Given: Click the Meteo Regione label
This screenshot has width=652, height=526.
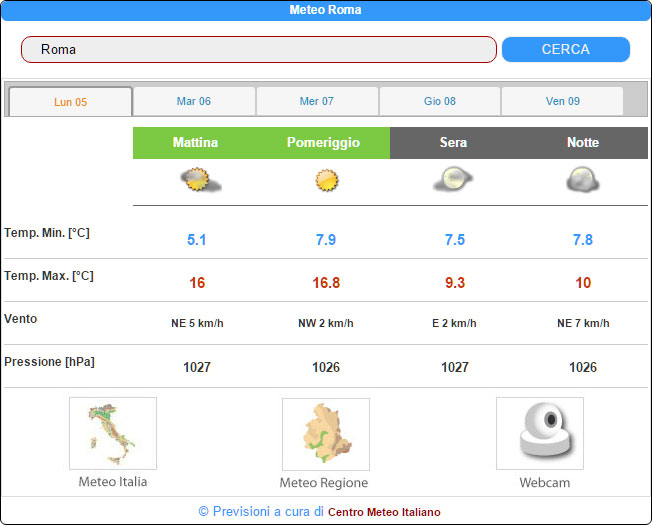Looking at the screenshot, I should (326, 483).
